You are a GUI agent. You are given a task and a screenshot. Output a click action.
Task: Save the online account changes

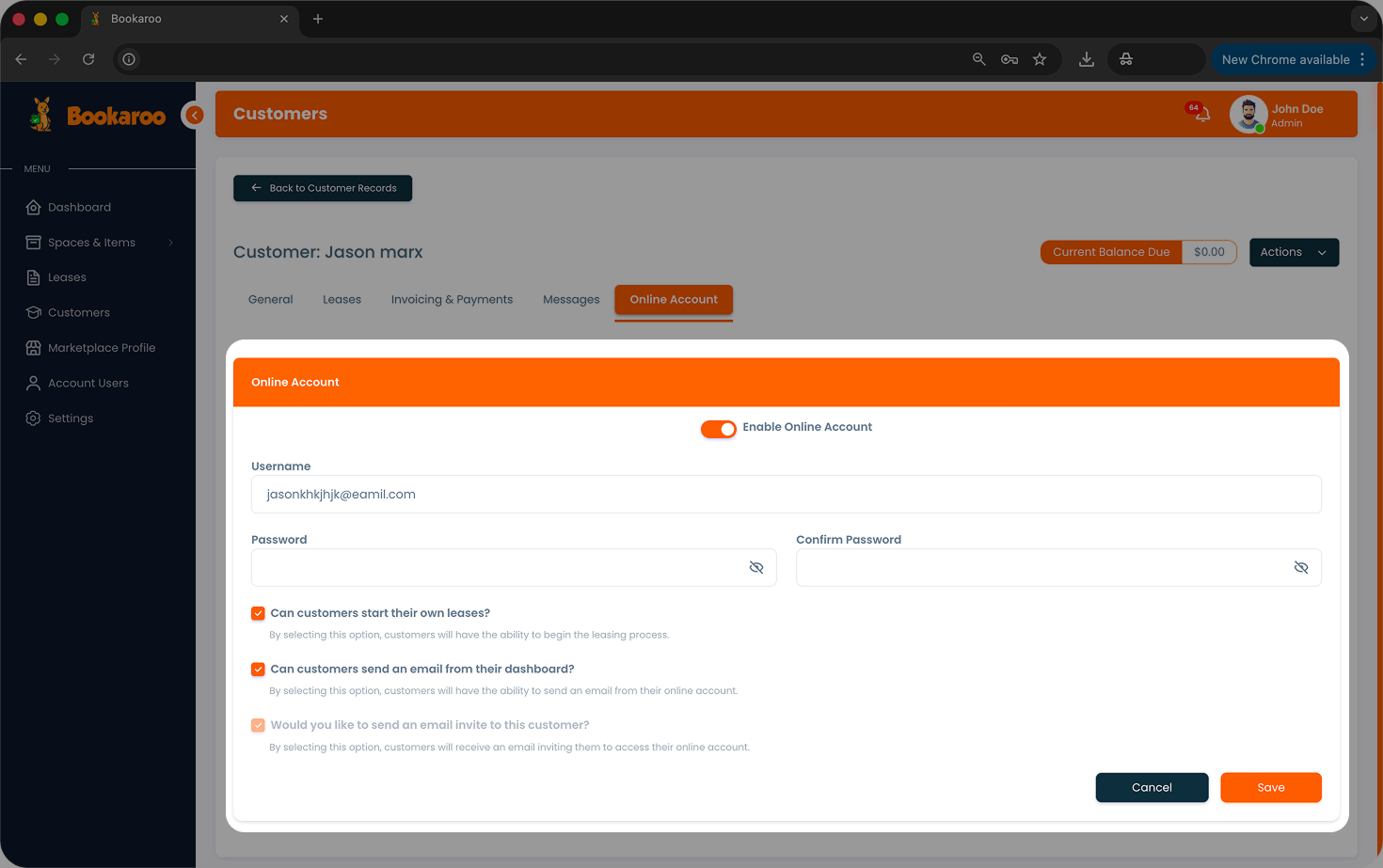(x=1270, y=787)
